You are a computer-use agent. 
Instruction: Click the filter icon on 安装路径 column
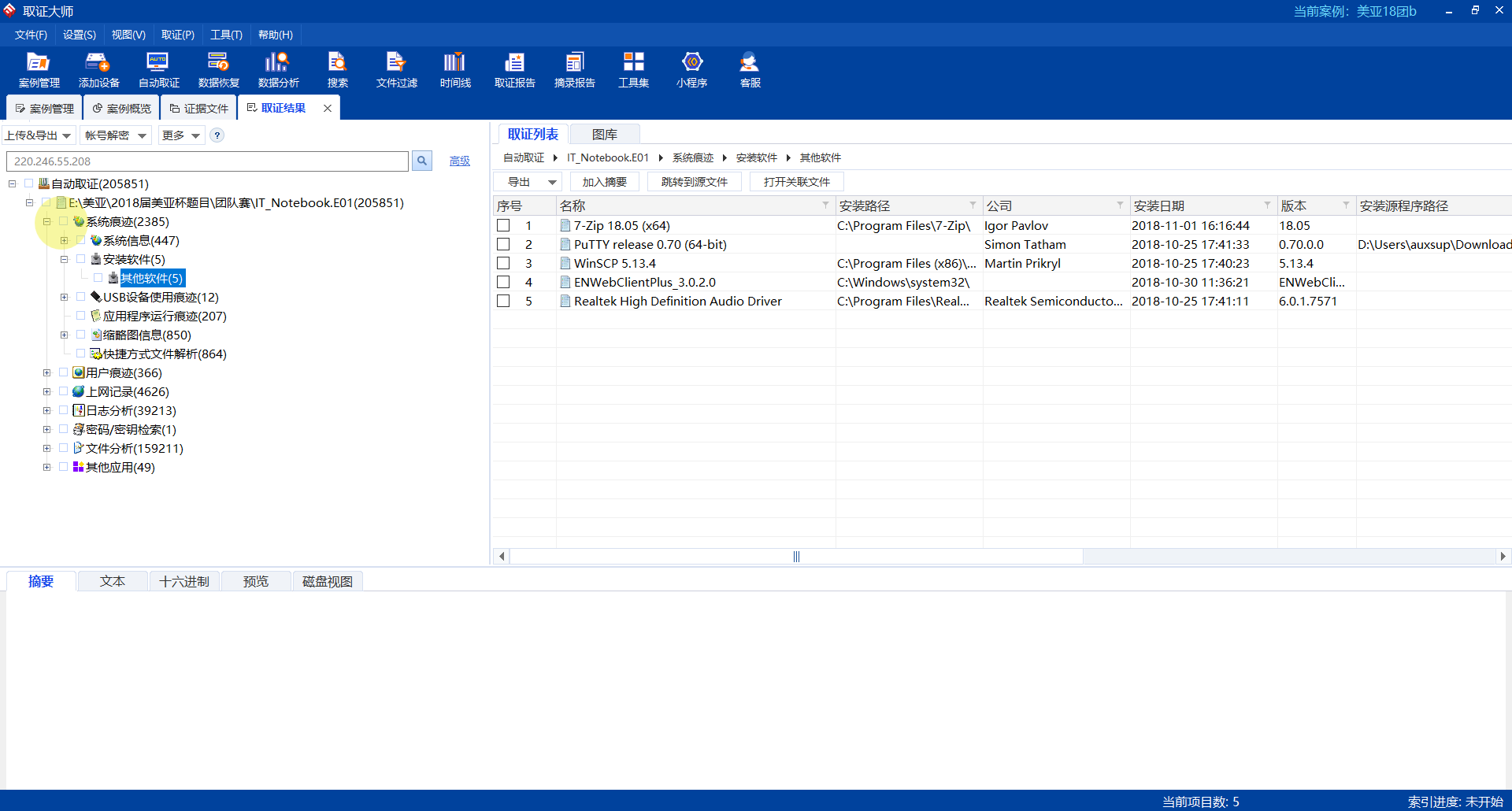click(x=973, y=205)
